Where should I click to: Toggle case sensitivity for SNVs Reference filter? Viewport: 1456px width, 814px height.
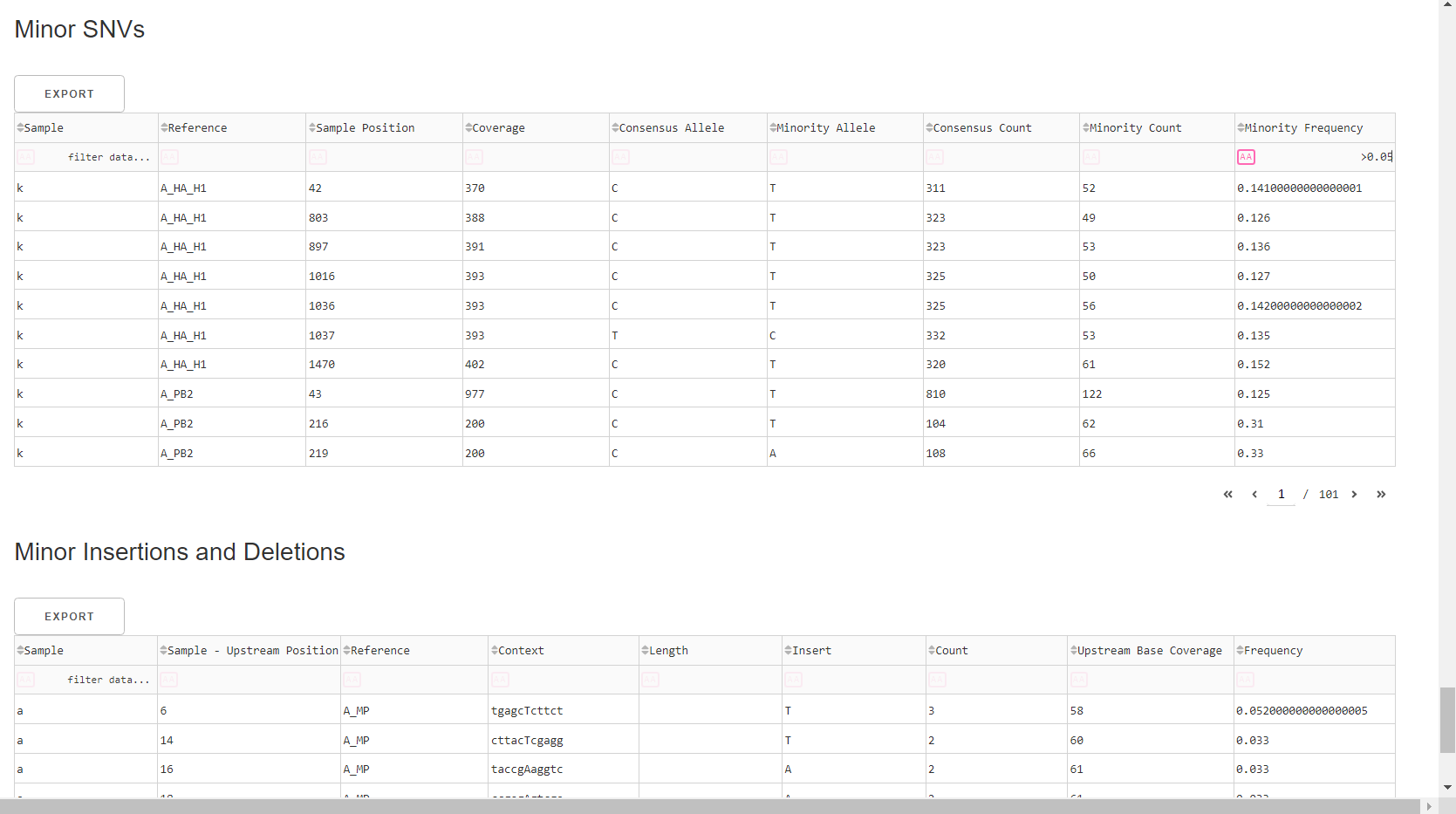(x=170, y=157)
